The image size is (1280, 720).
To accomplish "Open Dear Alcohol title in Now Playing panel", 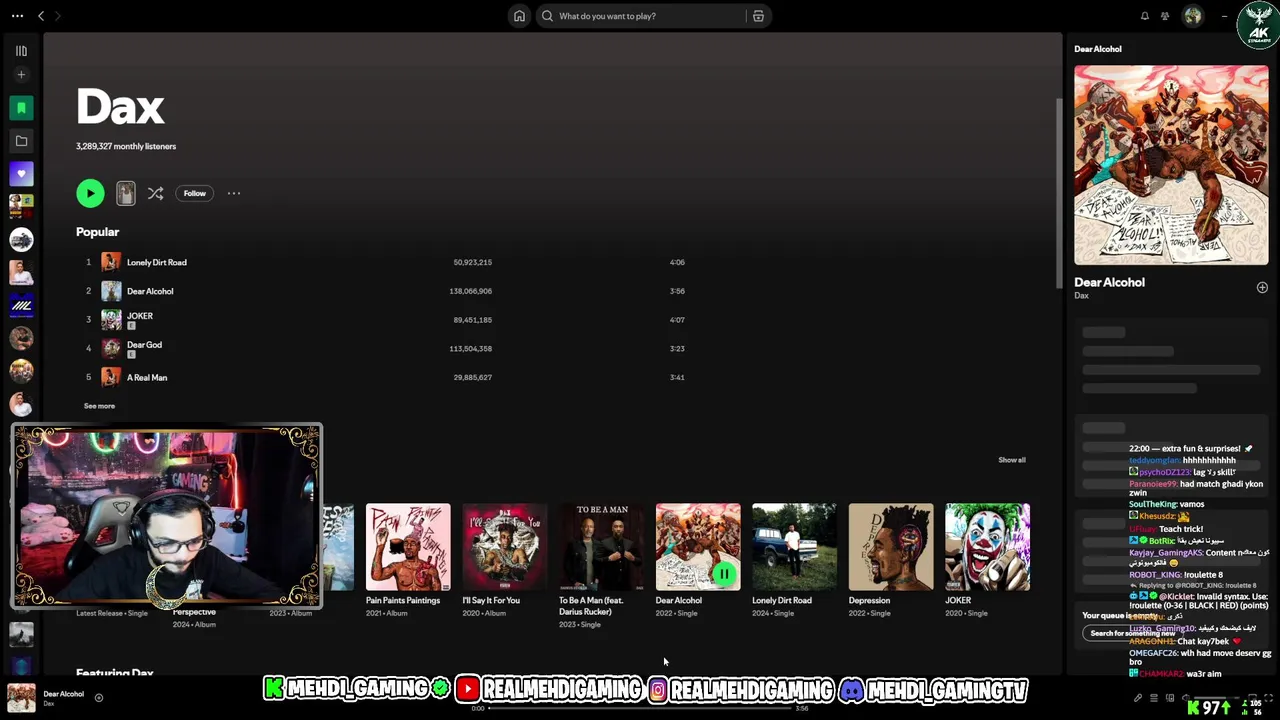I will pos(1109,282).
